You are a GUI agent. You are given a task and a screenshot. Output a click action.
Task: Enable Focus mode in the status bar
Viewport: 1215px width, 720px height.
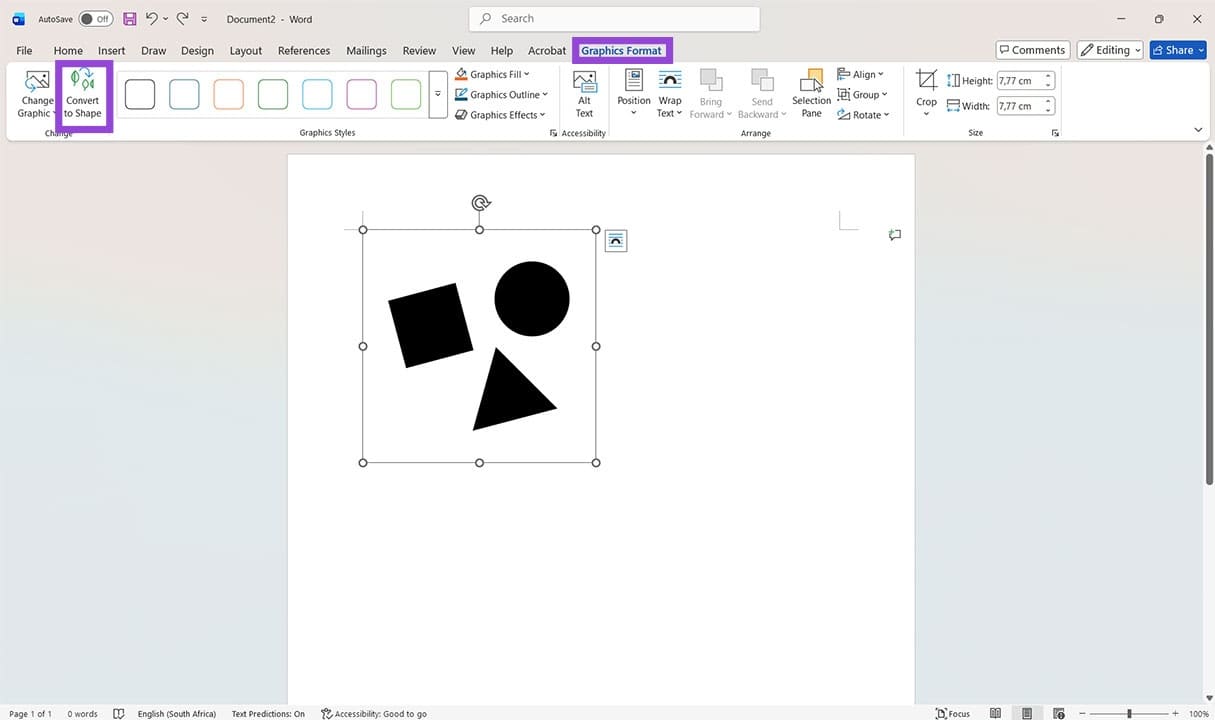(x=951, y=713)
